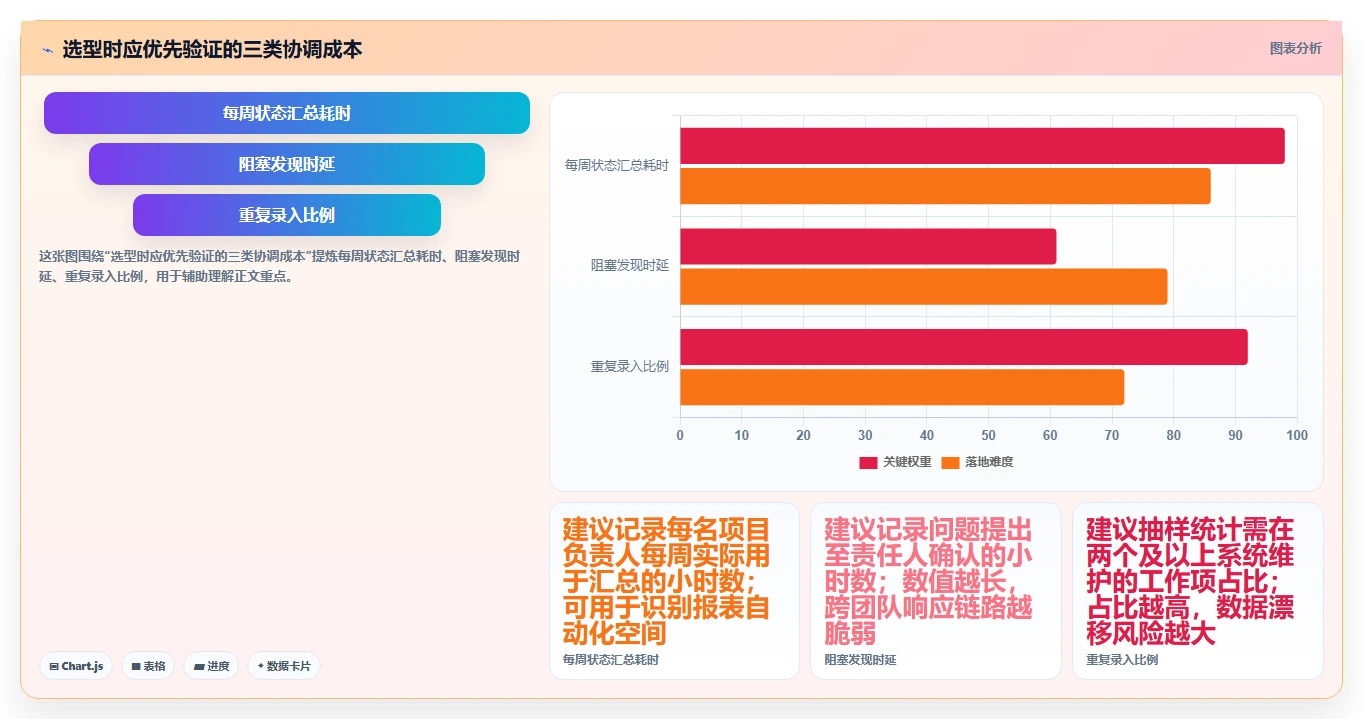This screenshot has height=719, width=1363.
Task: Click orange 落地难度 bar for 阻塞发现时延
Action: [924, 286]
